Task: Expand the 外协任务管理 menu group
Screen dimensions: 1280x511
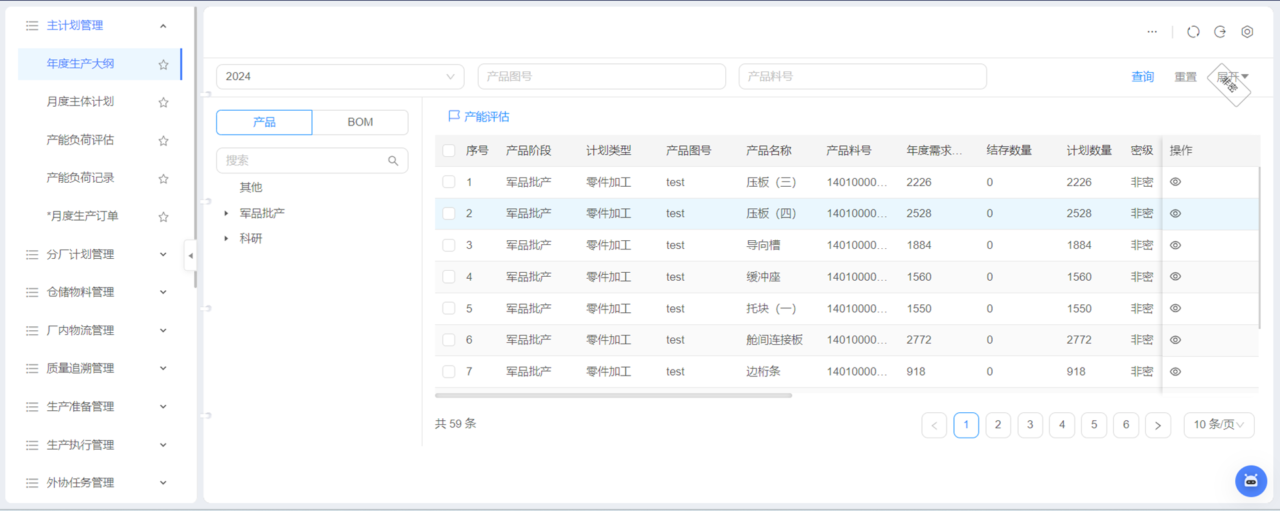Action: click(163, 482)
